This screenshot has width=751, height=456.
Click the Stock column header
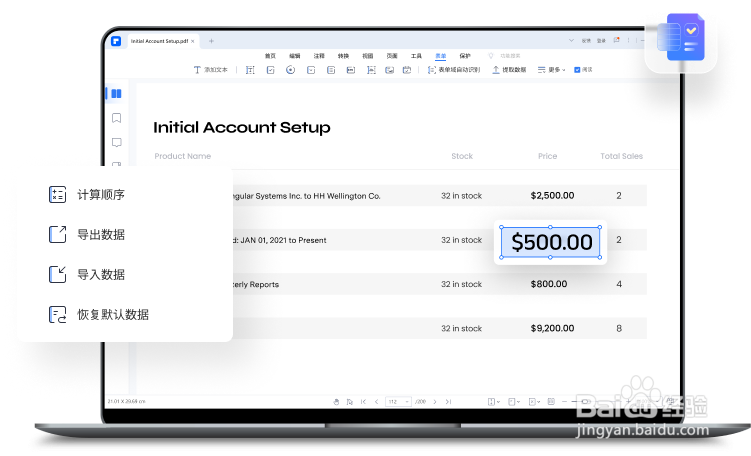462,156
